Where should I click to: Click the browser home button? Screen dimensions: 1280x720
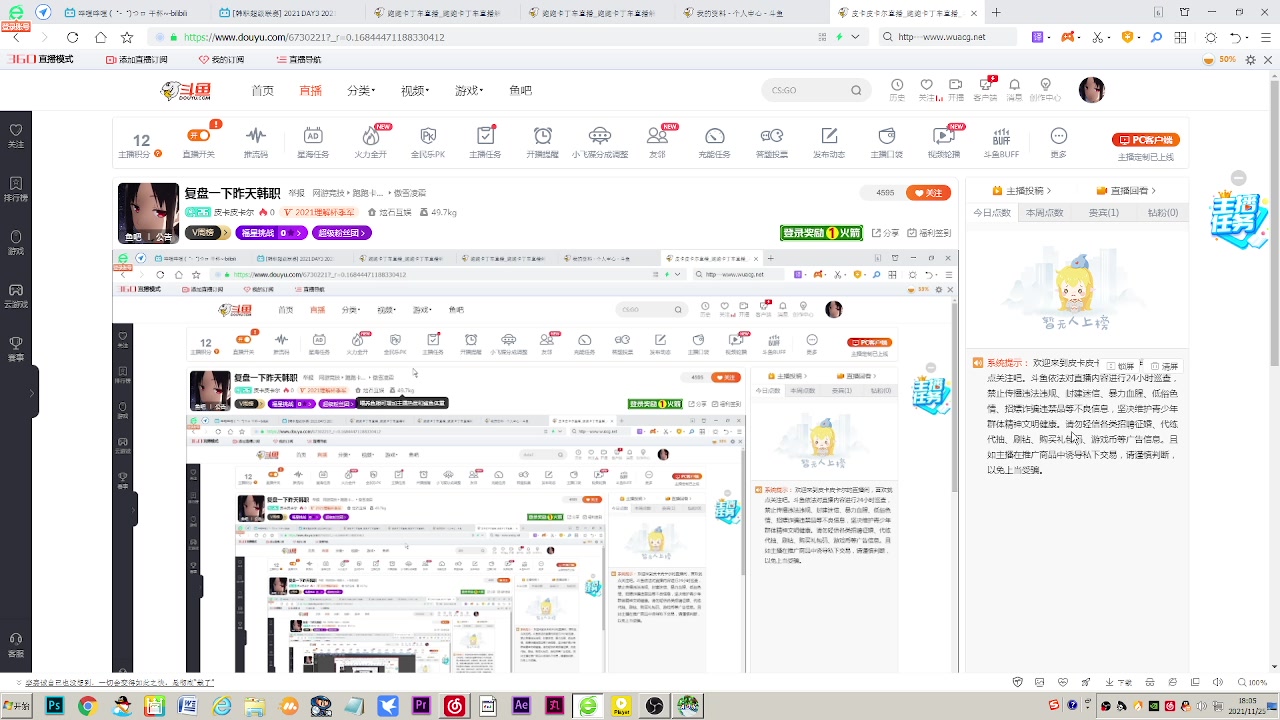coord(100,37)
